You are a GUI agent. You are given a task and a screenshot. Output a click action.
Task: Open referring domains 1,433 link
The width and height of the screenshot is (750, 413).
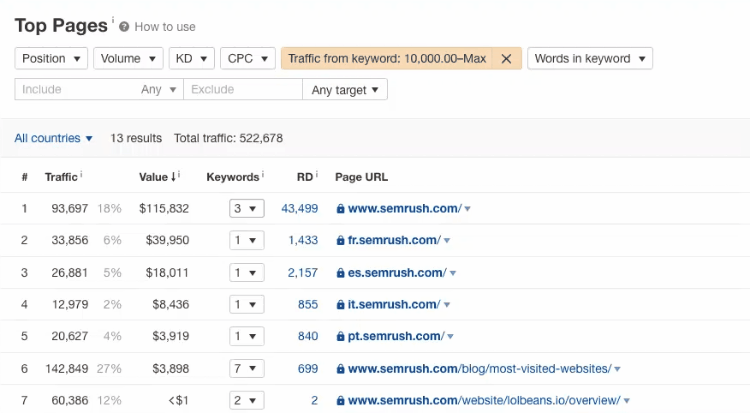[303, 240]
